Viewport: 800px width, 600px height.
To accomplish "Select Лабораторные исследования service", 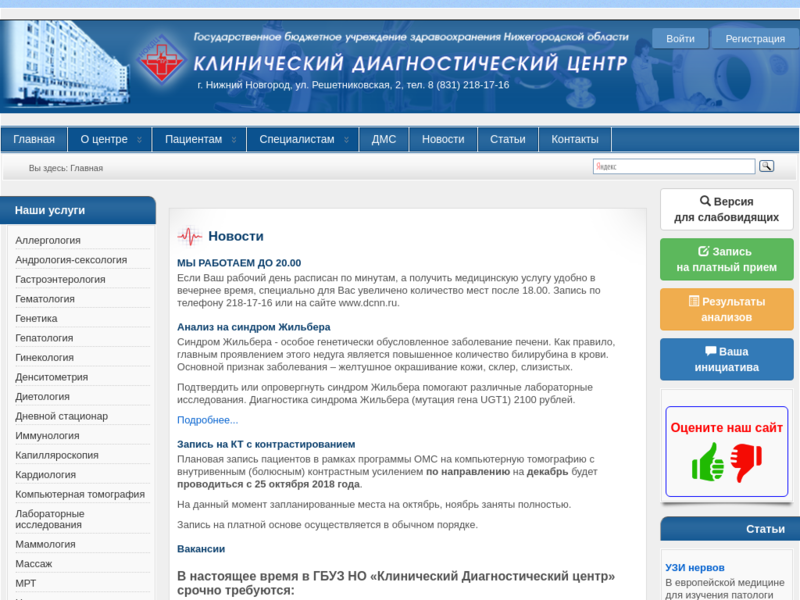I will coord(49,519).
